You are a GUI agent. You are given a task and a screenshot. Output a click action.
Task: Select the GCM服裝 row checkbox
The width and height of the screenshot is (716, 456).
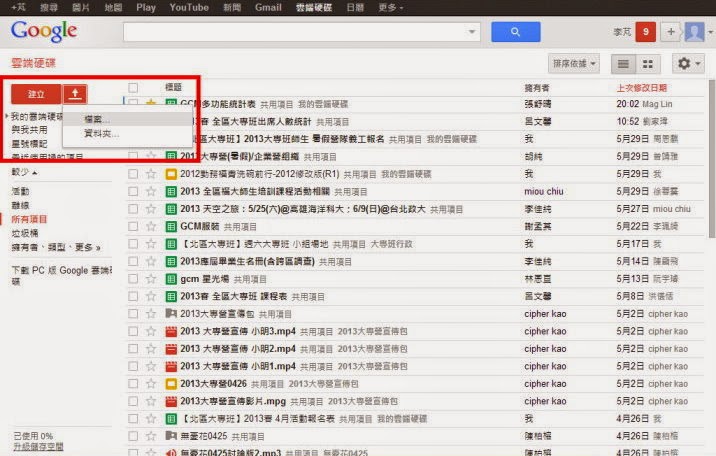coord(133,226)
